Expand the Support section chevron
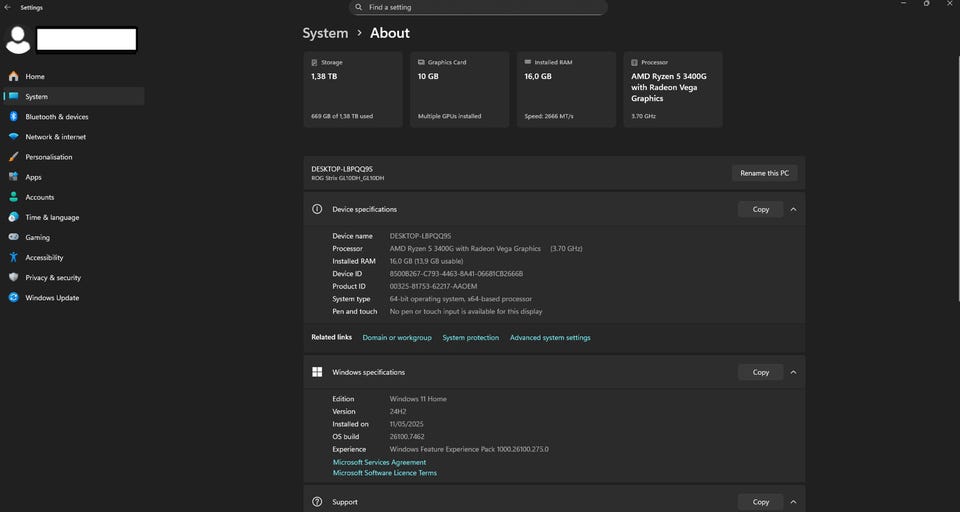The image size is (960, 512). pos(793,502)
